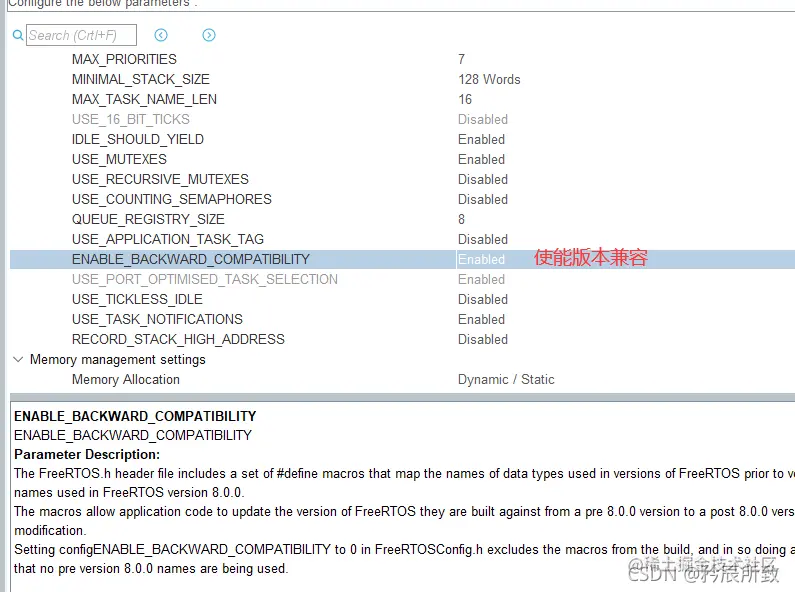Screen dimensions: 795x592
Task: Open USE_COUNTING_SEMAPHORES Disabled value dropdown
Action: 483,199
